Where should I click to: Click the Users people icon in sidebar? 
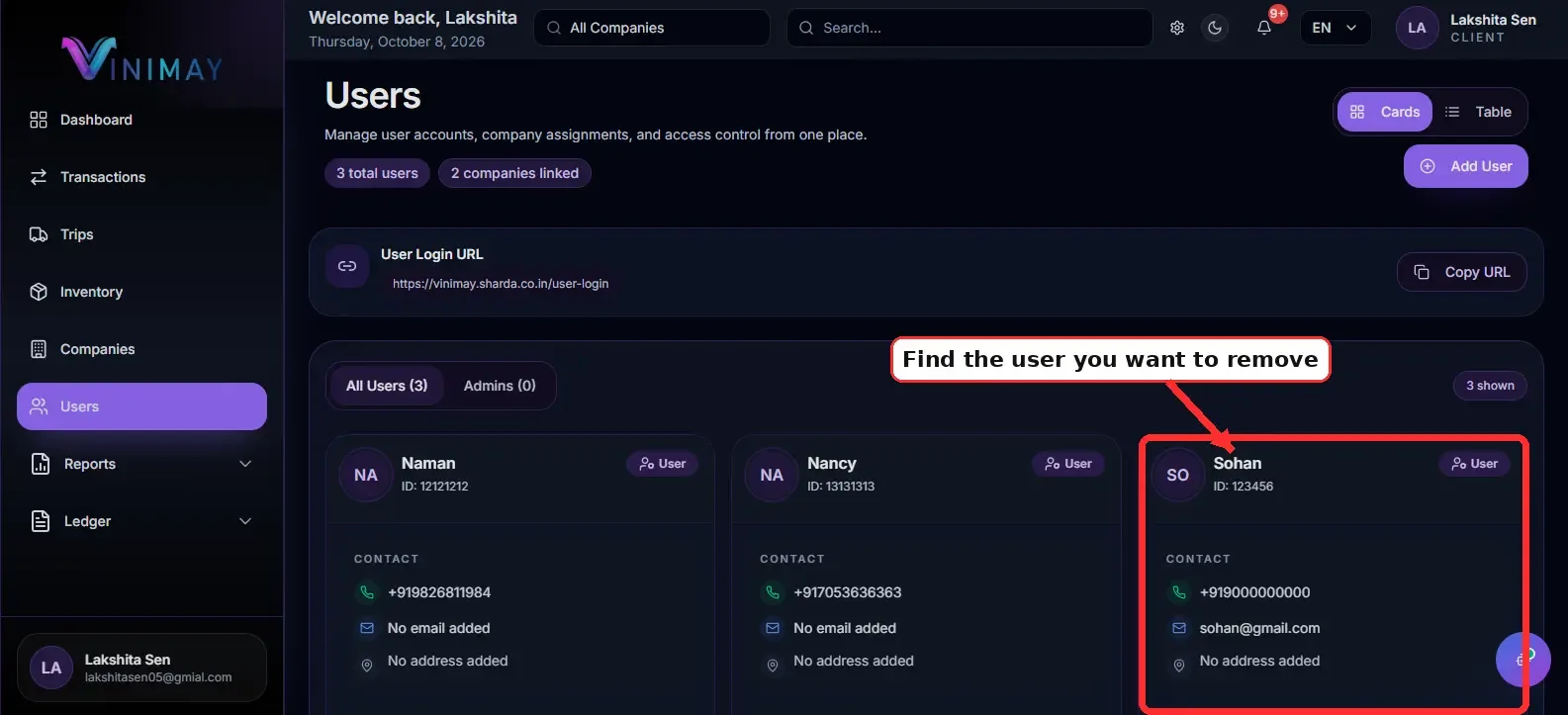click(39, 406)
